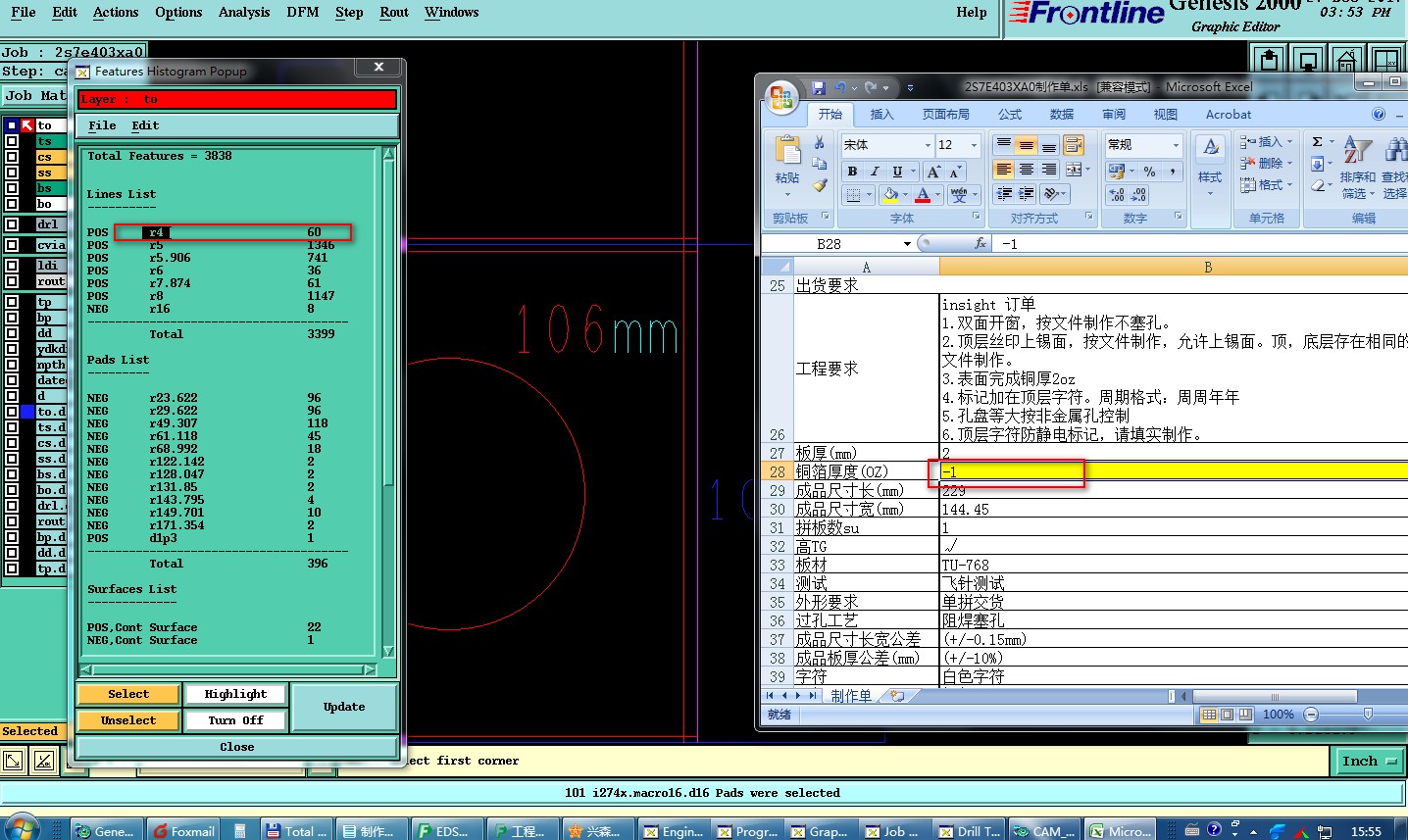This screenshot has height=840, width=1408.
Task: Toggle the checkbox for layer rout
Action: 12,281
